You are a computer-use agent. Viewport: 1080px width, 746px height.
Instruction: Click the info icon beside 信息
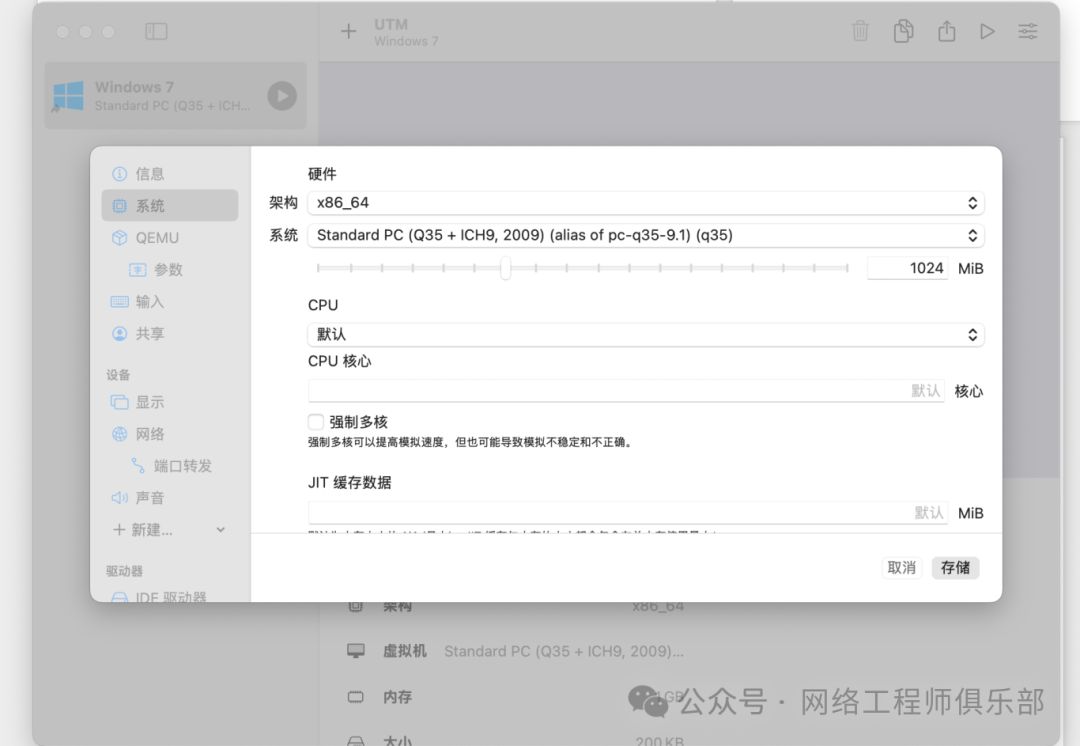120,174
